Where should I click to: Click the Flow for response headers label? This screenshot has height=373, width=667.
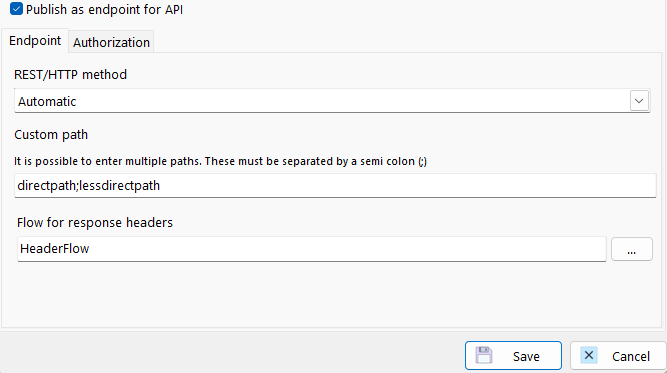[95, 222]
